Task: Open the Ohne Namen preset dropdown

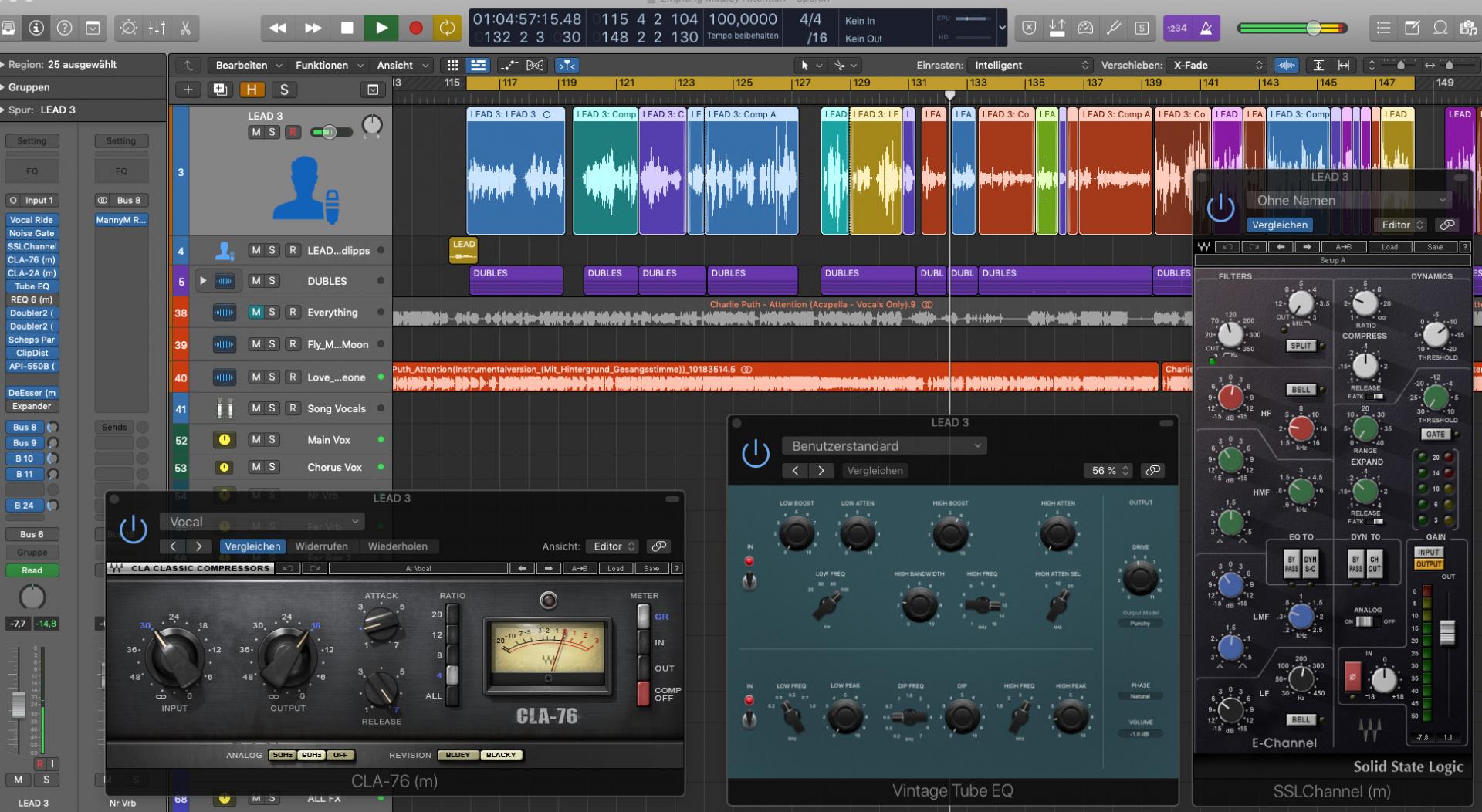Action: coord(1349,200)
